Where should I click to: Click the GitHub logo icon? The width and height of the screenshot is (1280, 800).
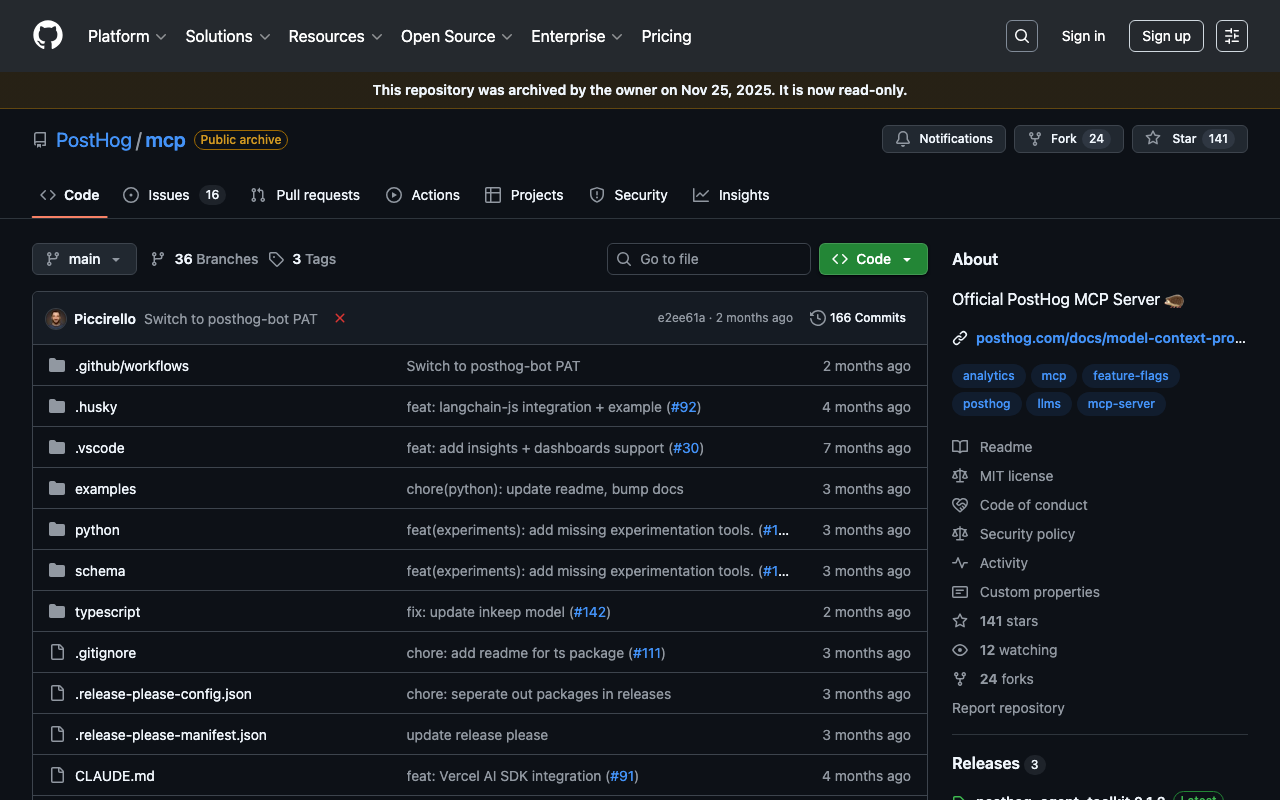(x=48, y=36)
